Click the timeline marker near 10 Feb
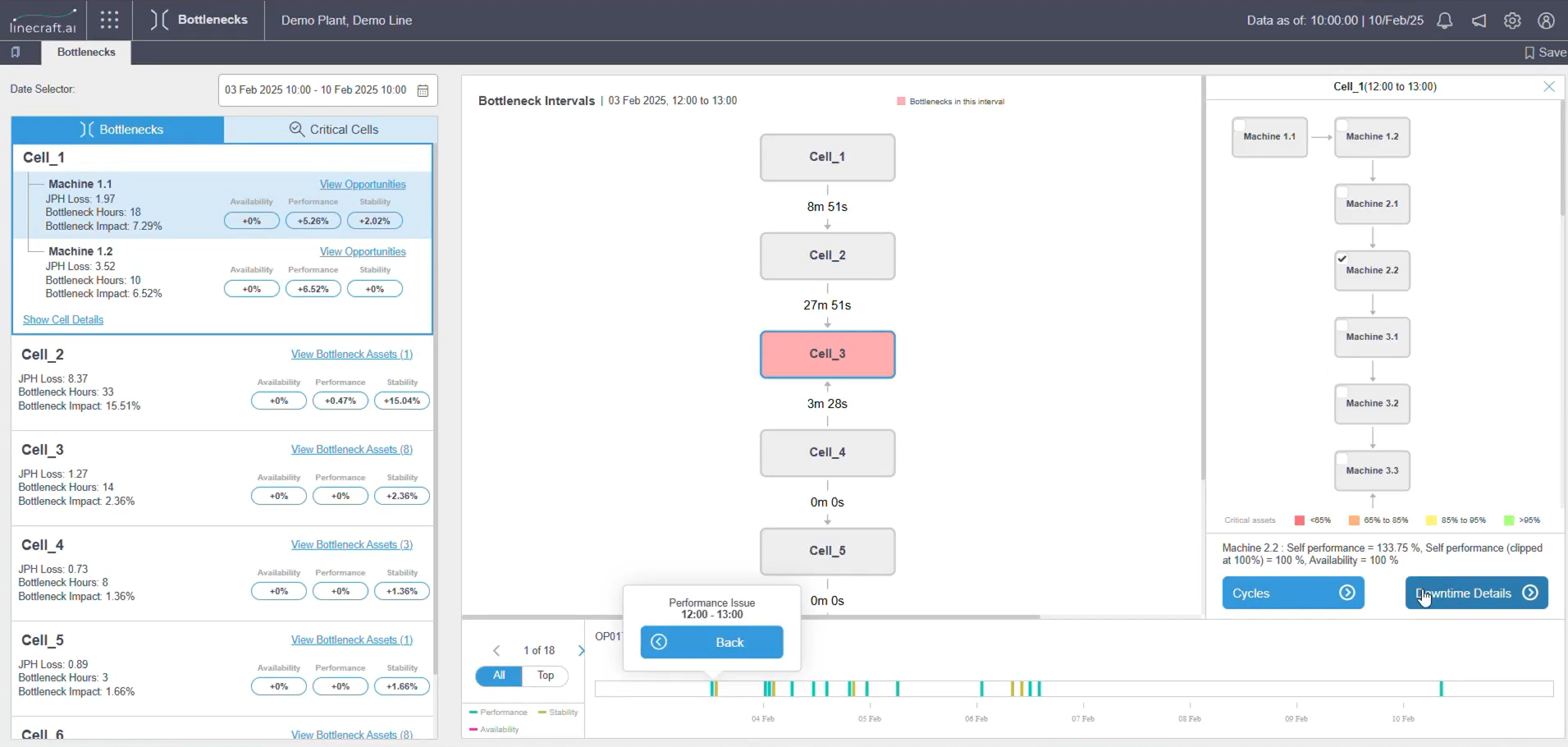 point(1441,689)
